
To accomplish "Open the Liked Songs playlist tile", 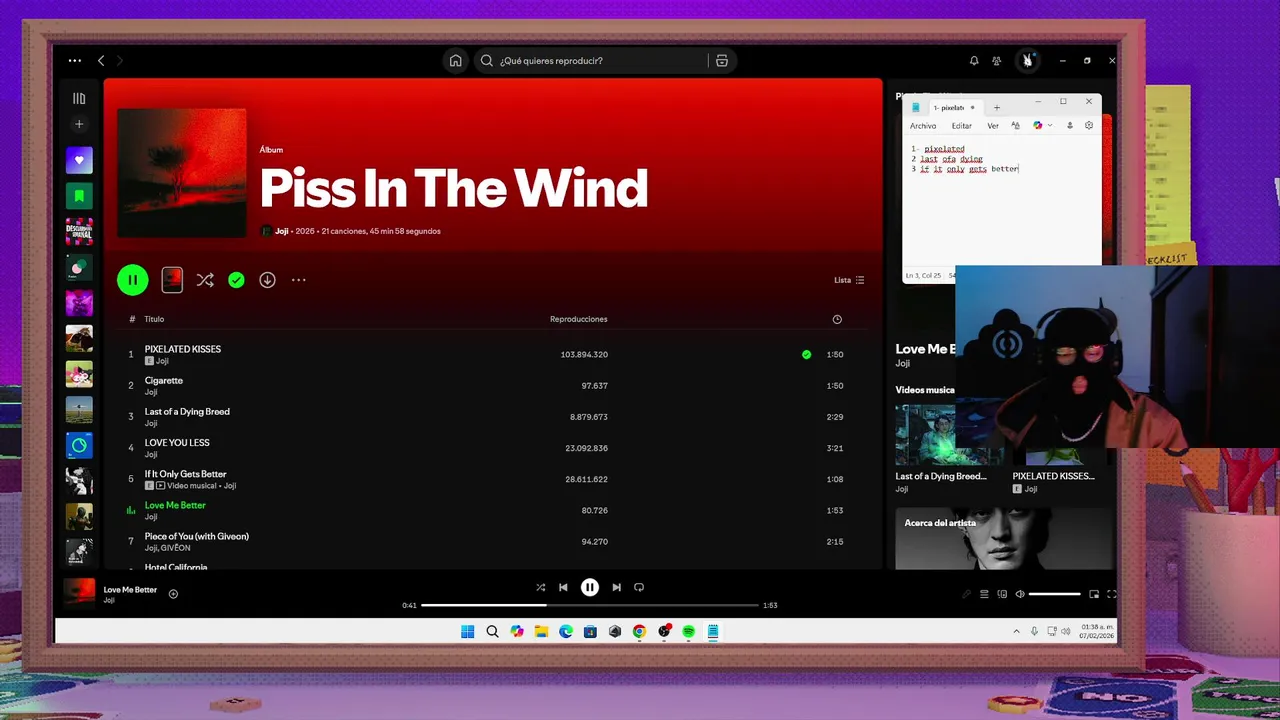I will point(79,160).
